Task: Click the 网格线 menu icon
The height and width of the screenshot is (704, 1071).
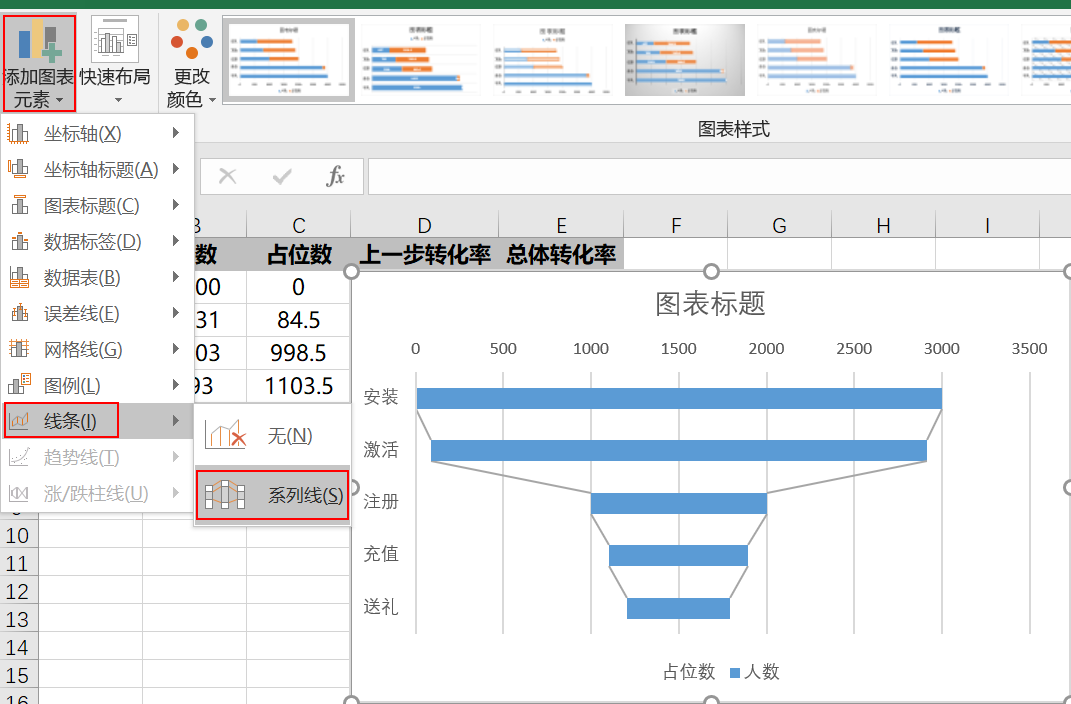Action: 18,349
